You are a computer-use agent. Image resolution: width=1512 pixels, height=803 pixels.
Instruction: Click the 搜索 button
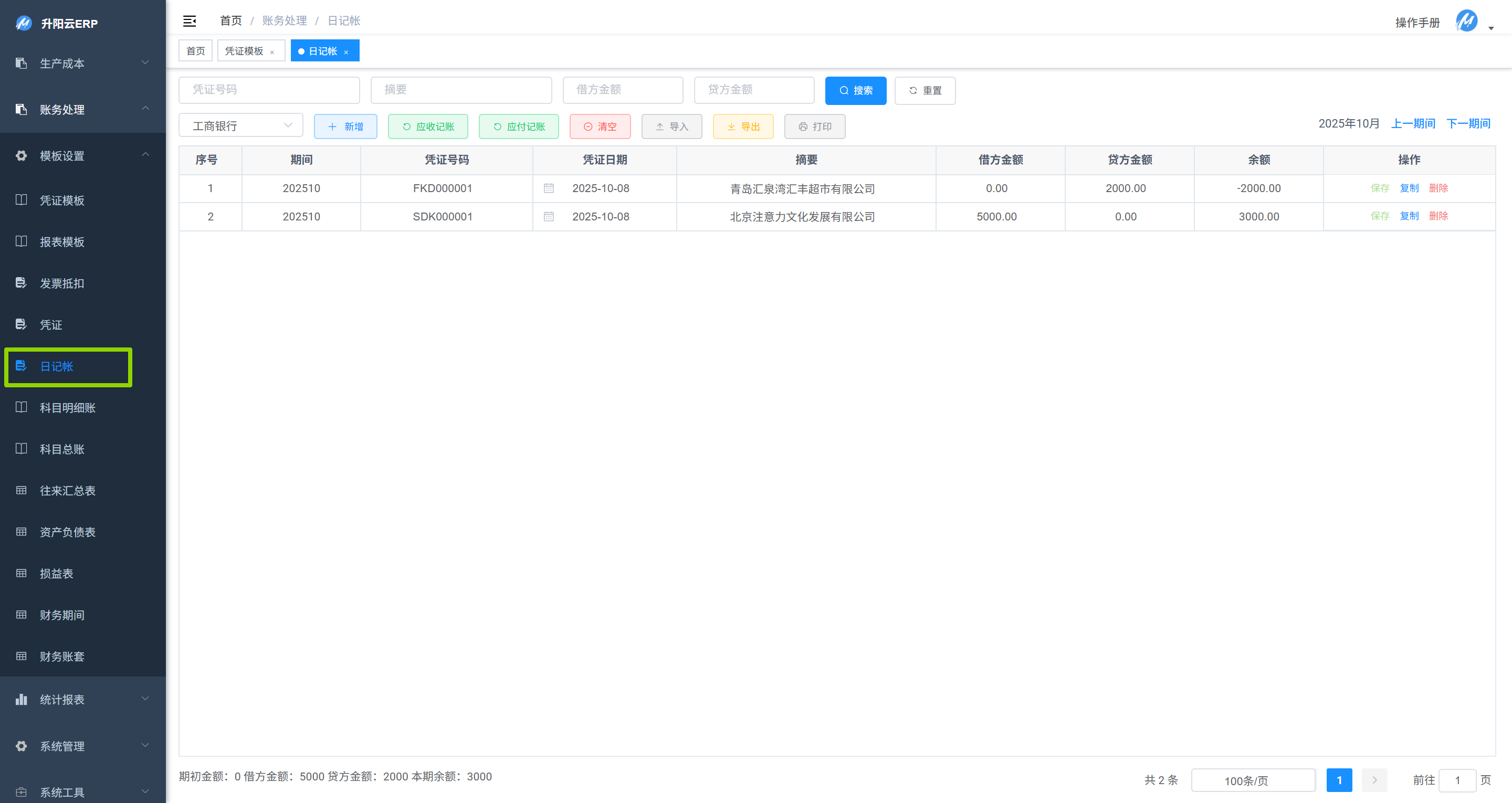[856, 90]
